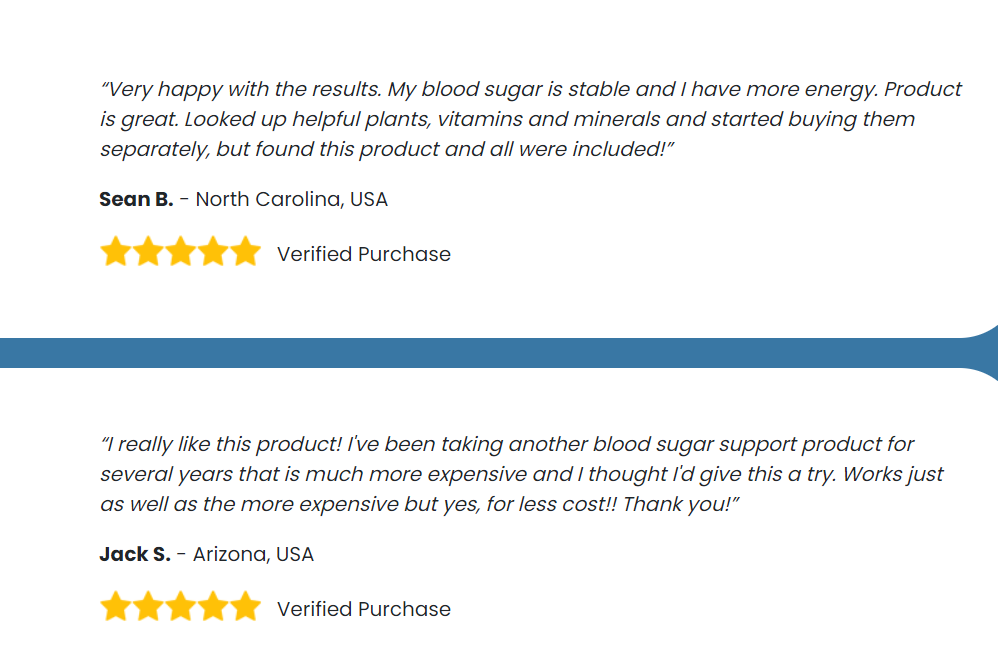Click fifth star in Jack S.'s rating
This screenshot has width=998, height=672.
[x=246, y=606]
